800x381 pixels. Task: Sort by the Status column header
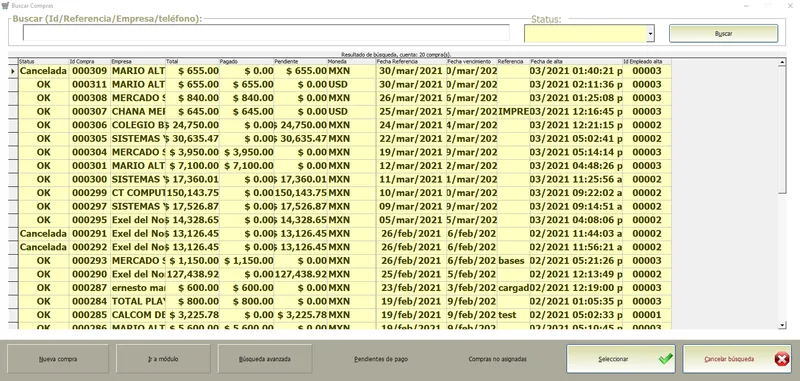click(x=43, y=61)
